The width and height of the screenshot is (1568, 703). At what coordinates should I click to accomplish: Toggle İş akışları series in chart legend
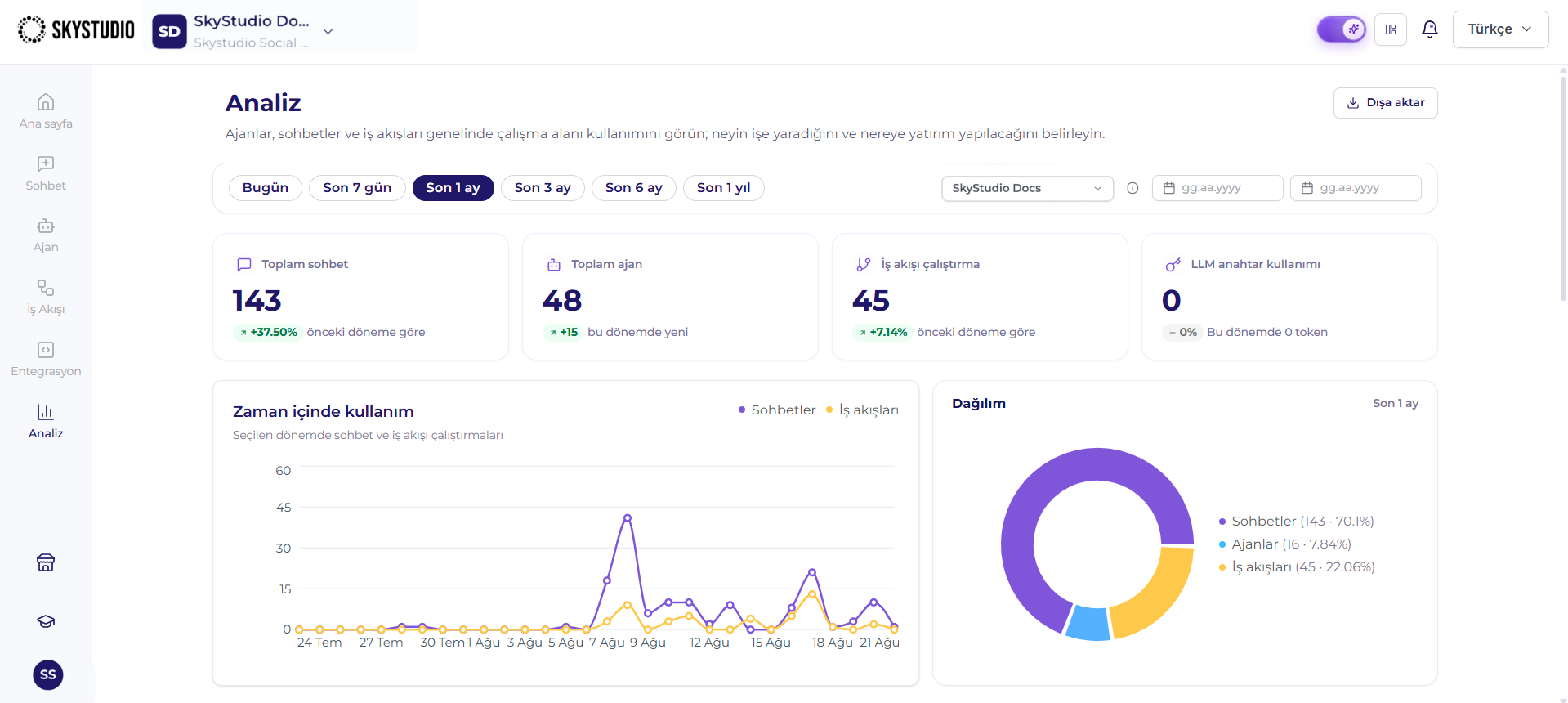(862, 410)
